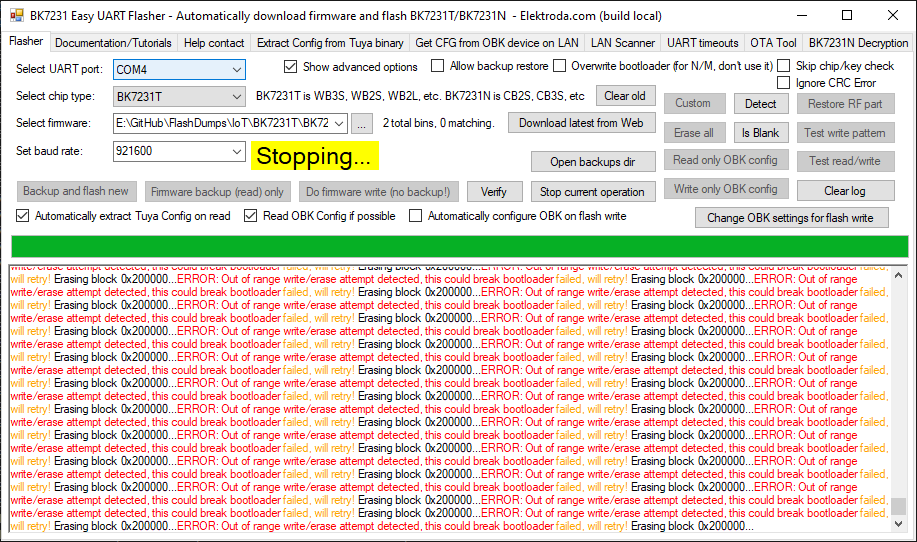Click the Set baud rate label
The image size is (917, 542).
pos(50,151)
